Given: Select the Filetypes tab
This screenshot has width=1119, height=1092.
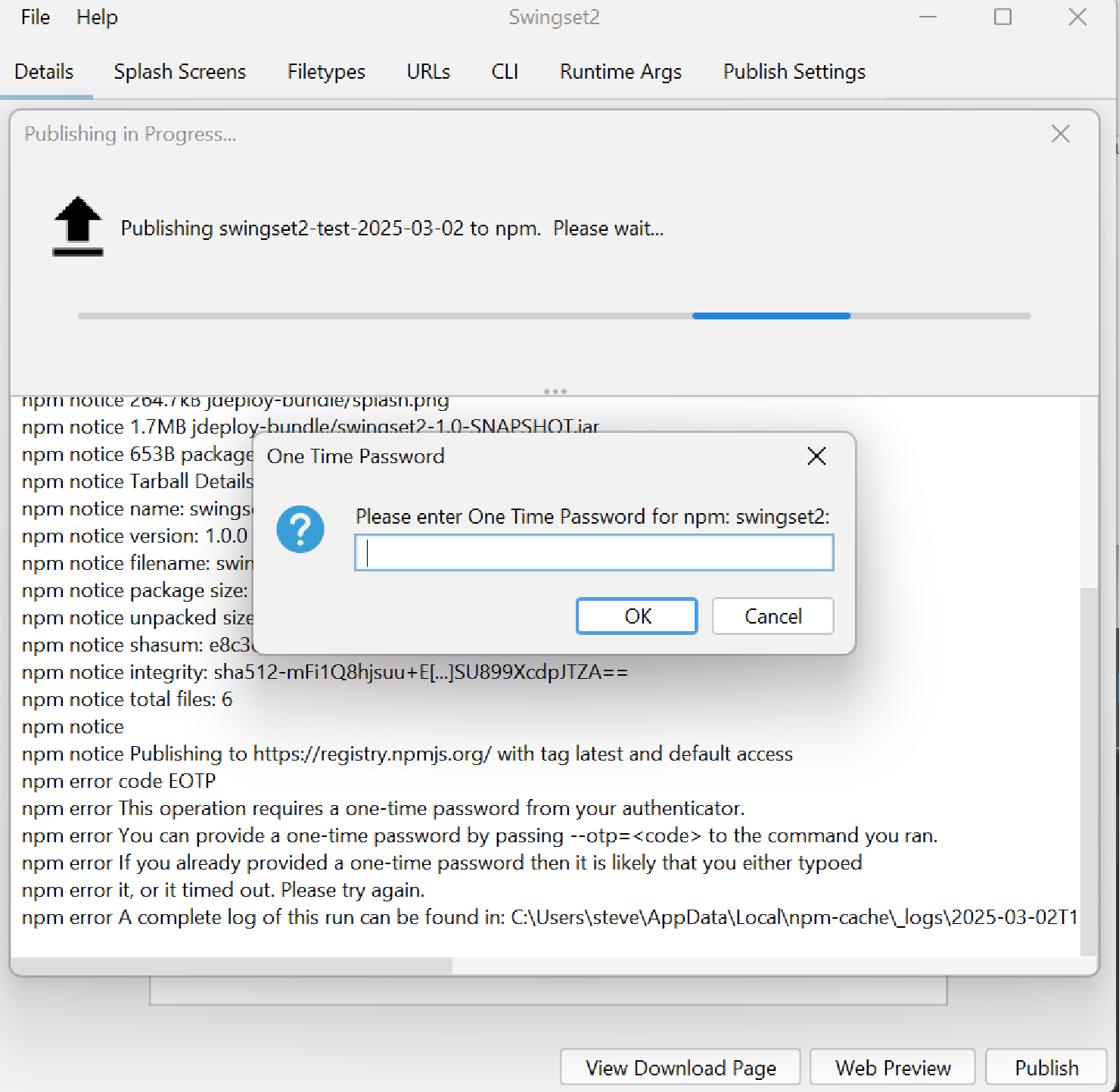Looking at the screenshot, I should [325, 71].
